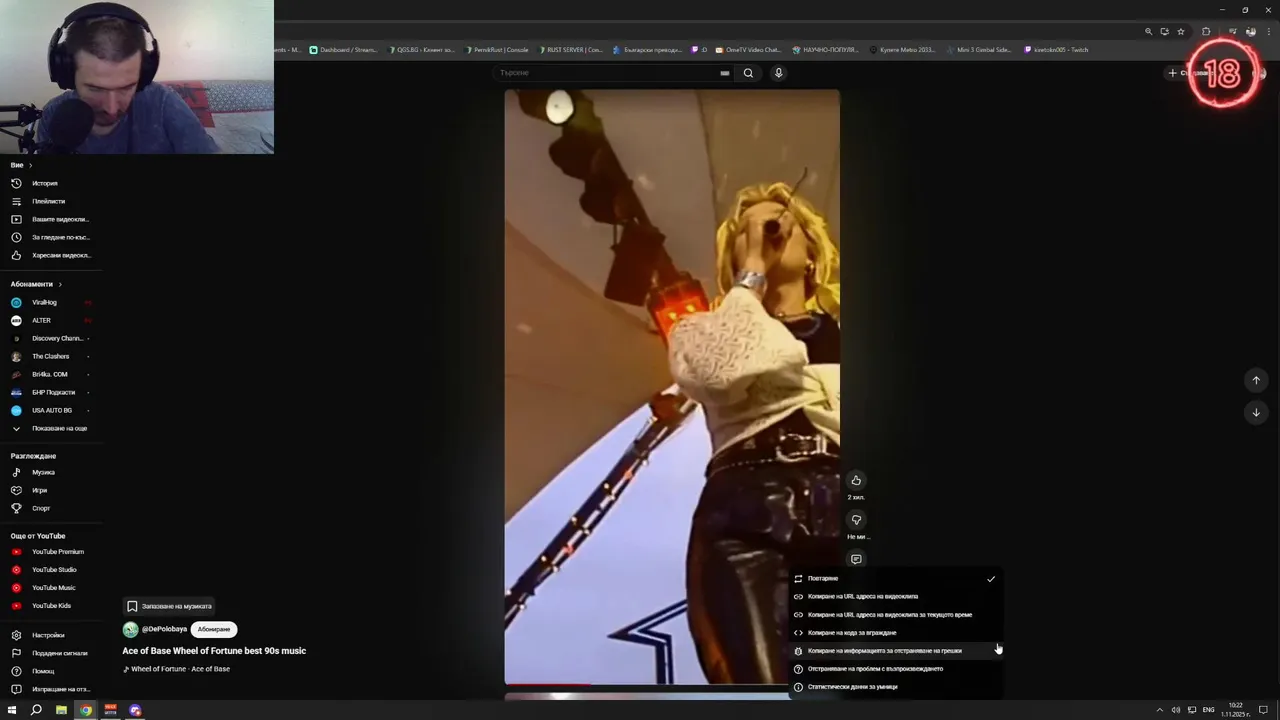Open the Dashboard / Stream bookmark
Screen dimensions: 1280x720
point(343,49)
